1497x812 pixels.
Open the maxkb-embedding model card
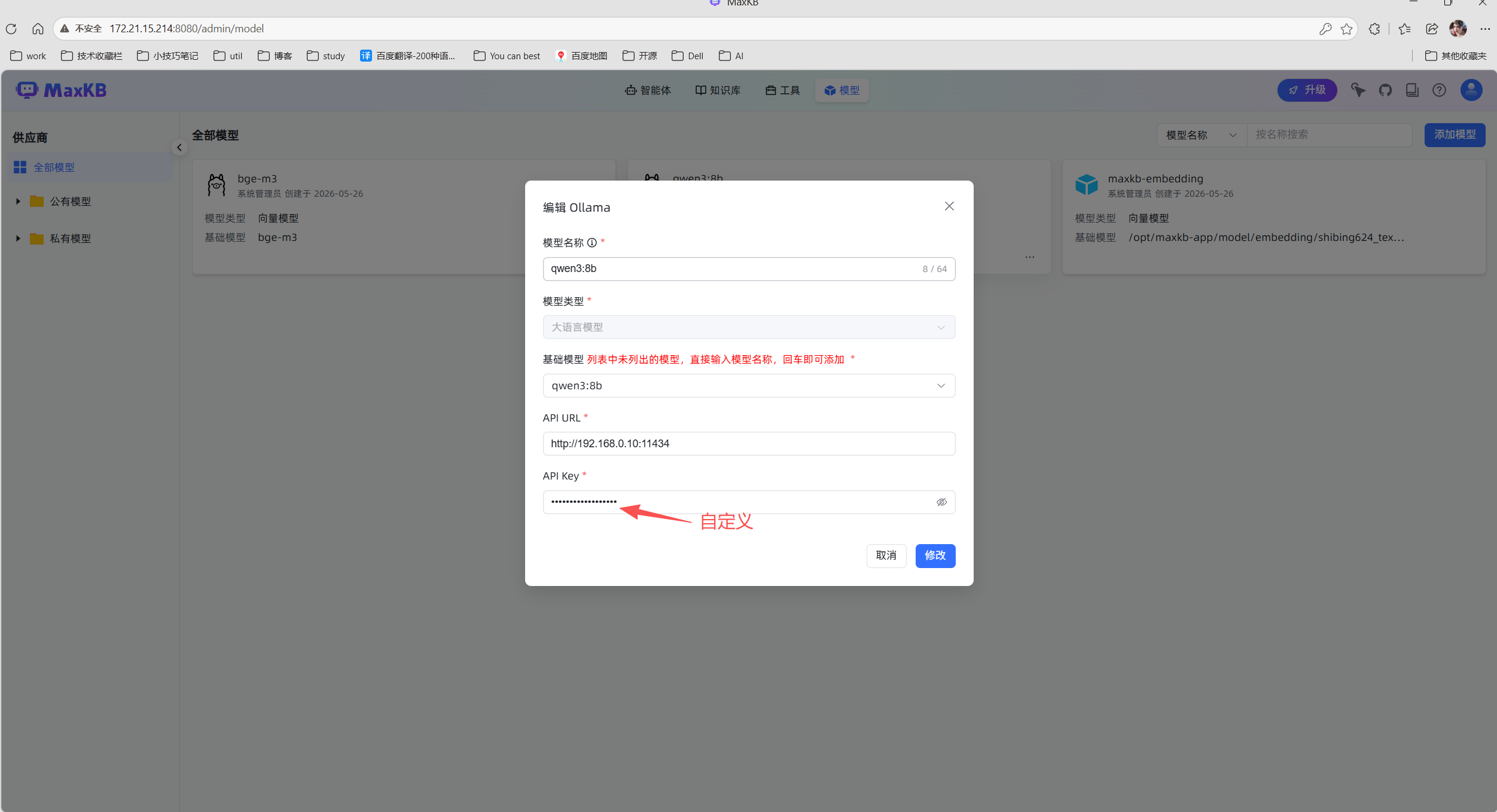pos(1274,217)
